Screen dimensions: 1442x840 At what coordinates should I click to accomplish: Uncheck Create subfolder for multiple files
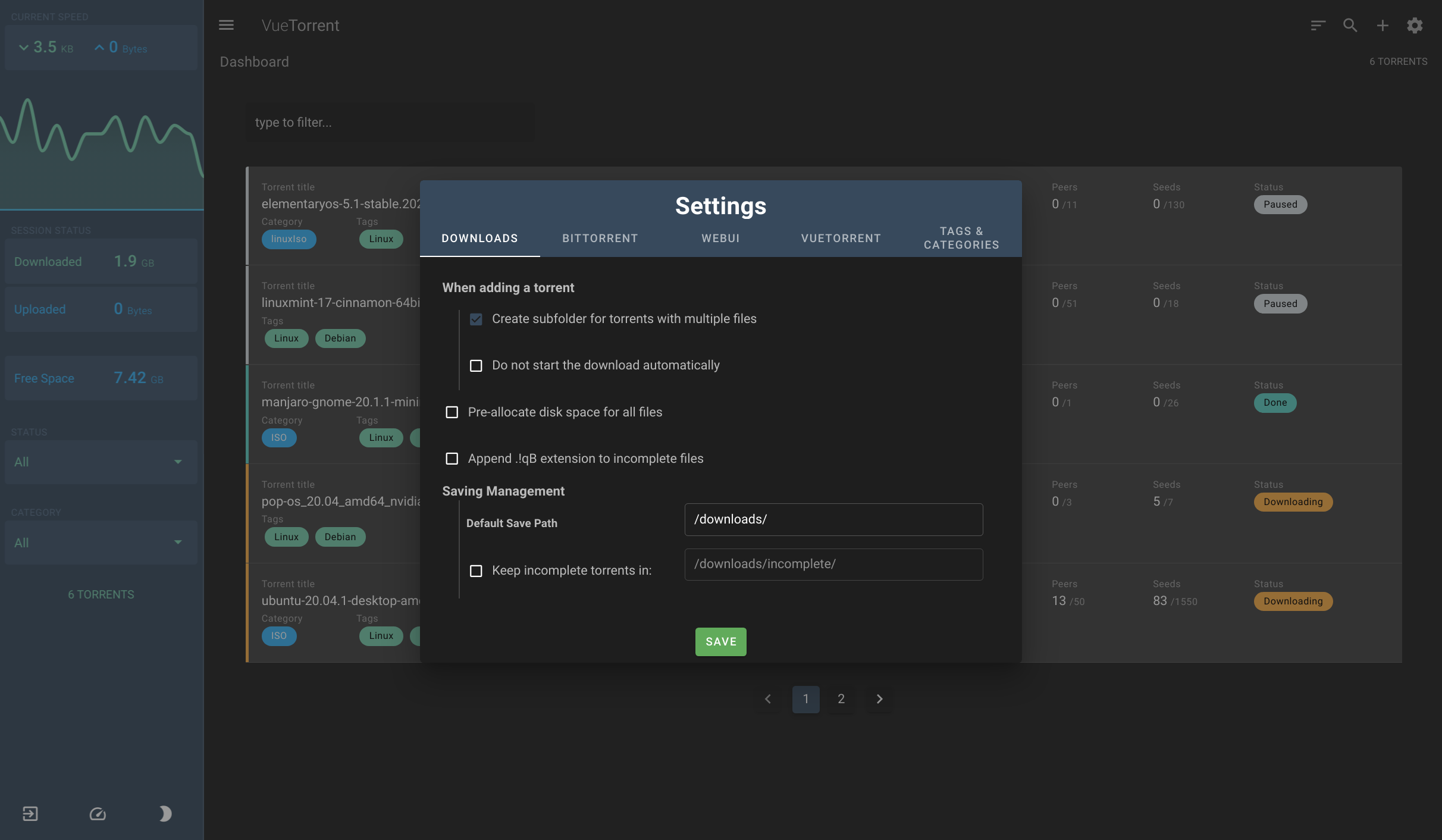pos(476,319)
